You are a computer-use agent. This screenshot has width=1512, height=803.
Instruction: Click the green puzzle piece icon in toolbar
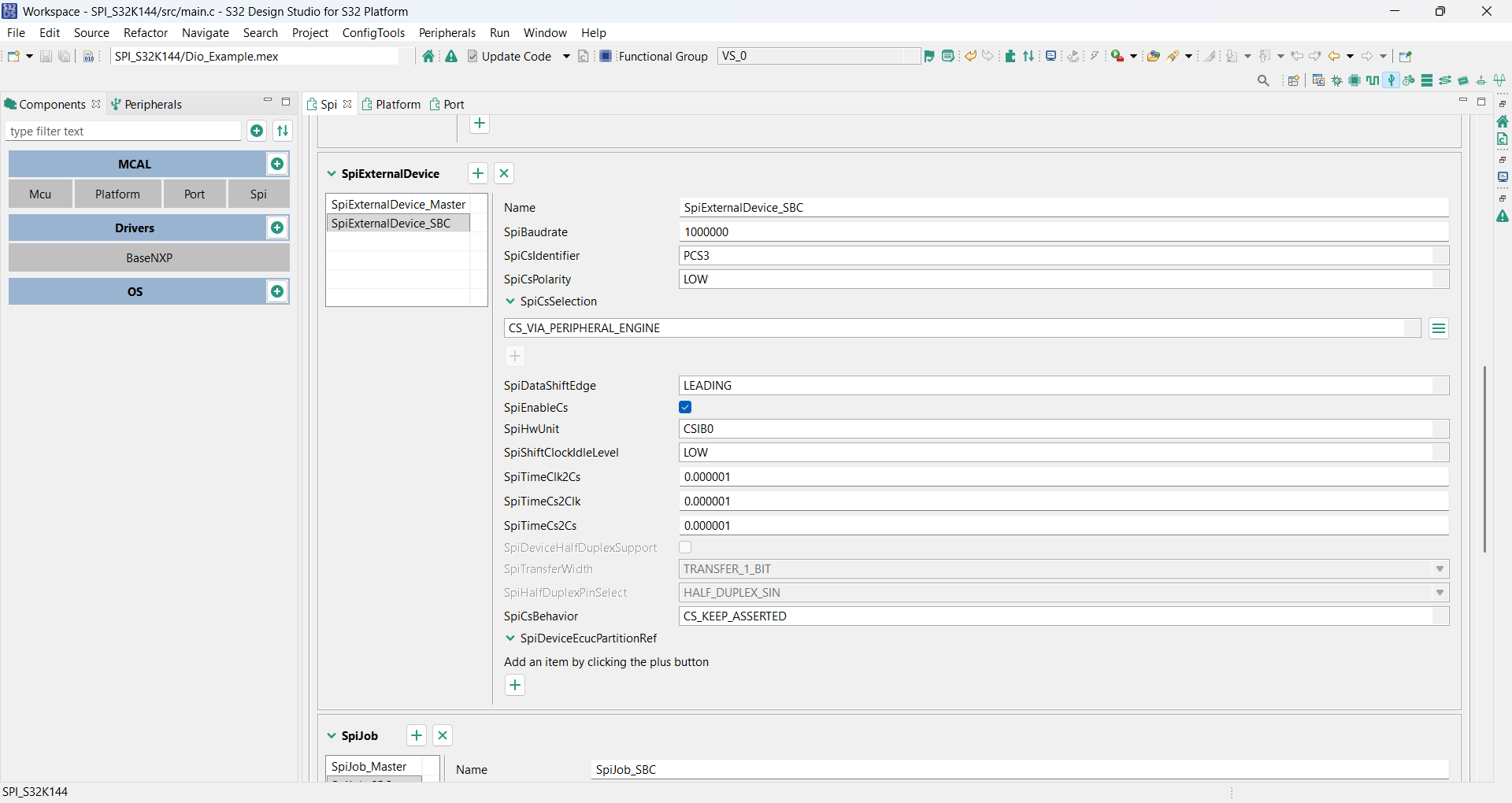(x=1010, y=56)
